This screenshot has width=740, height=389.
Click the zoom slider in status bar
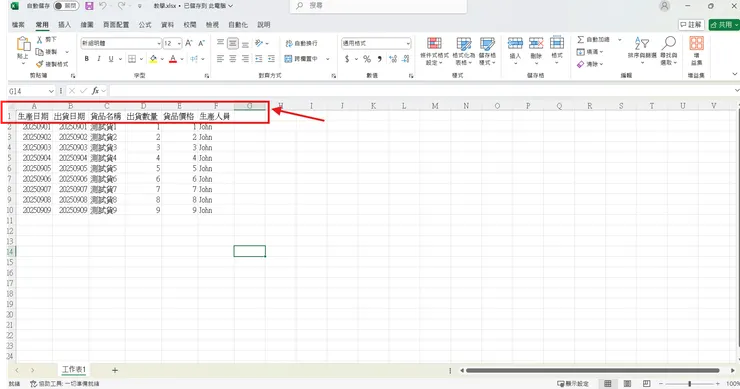pyautogui.click(x=690, y=384)
